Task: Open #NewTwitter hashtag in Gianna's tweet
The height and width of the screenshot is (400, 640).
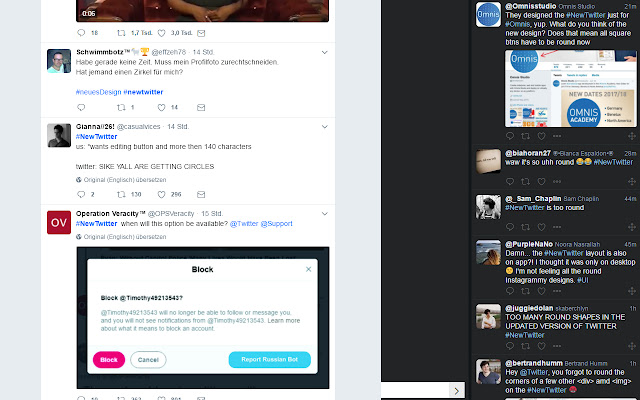Action: click(x=96, y=136)
